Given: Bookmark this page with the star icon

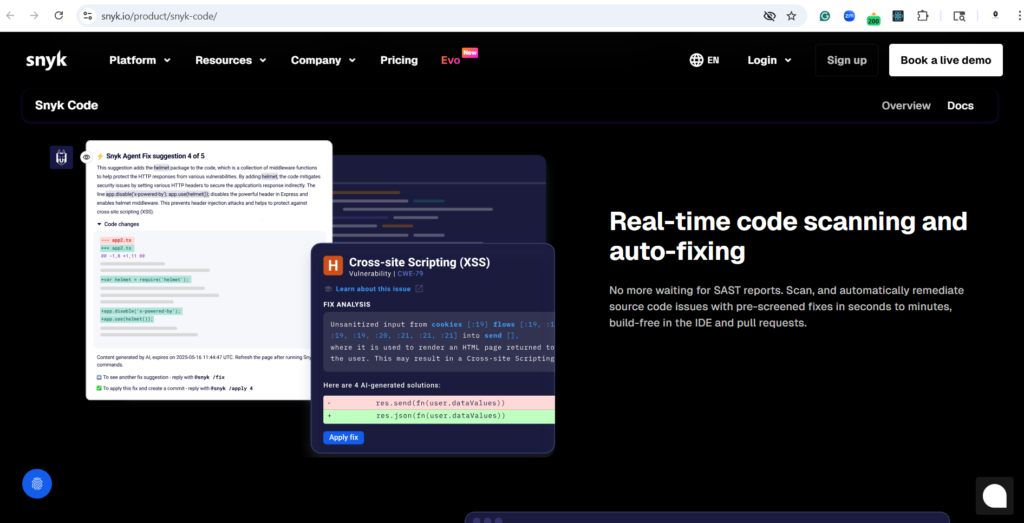Looking at the screenshot, I should tap(791, 16).
